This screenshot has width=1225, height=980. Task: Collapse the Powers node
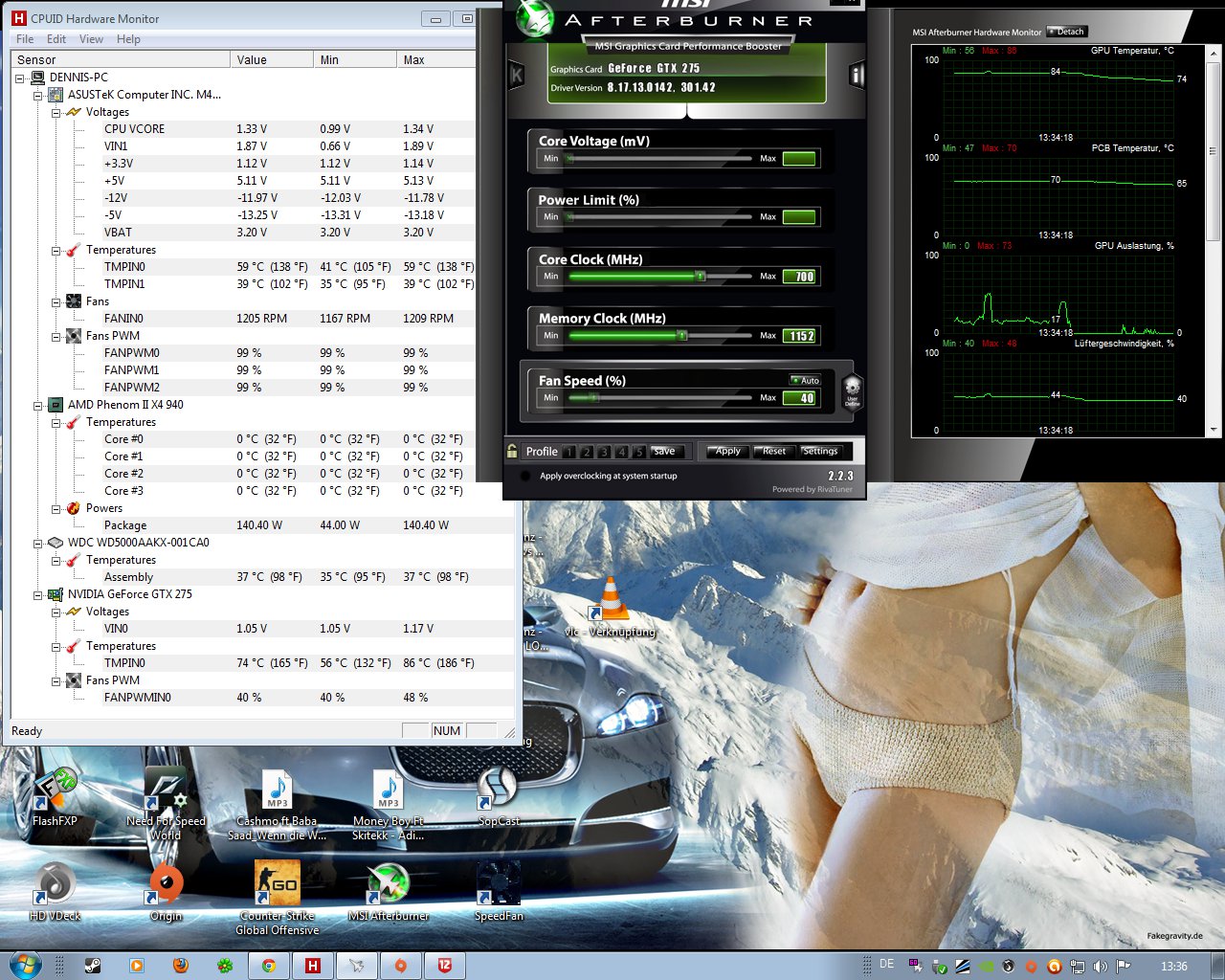tap(56, 508)
